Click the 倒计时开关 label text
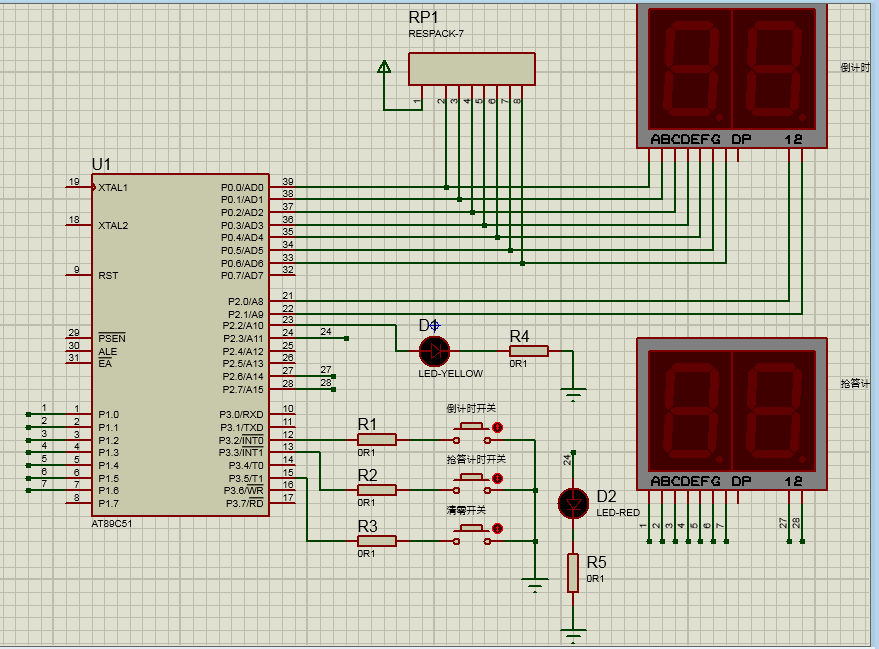 [x=471, y=408]
